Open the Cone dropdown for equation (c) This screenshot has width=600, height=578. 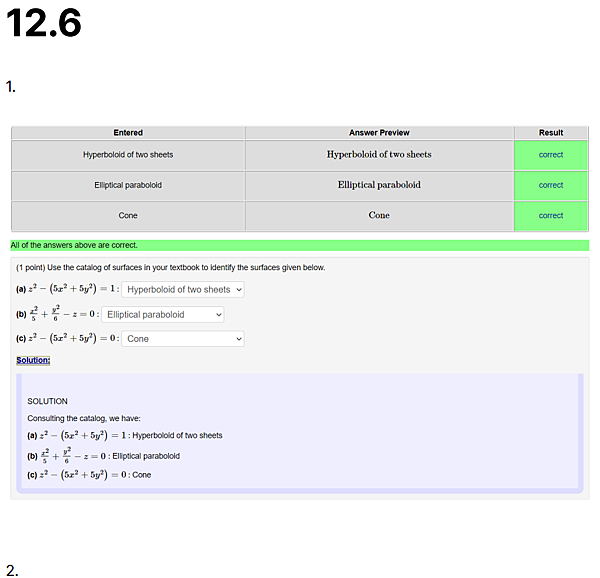(183, 339)
